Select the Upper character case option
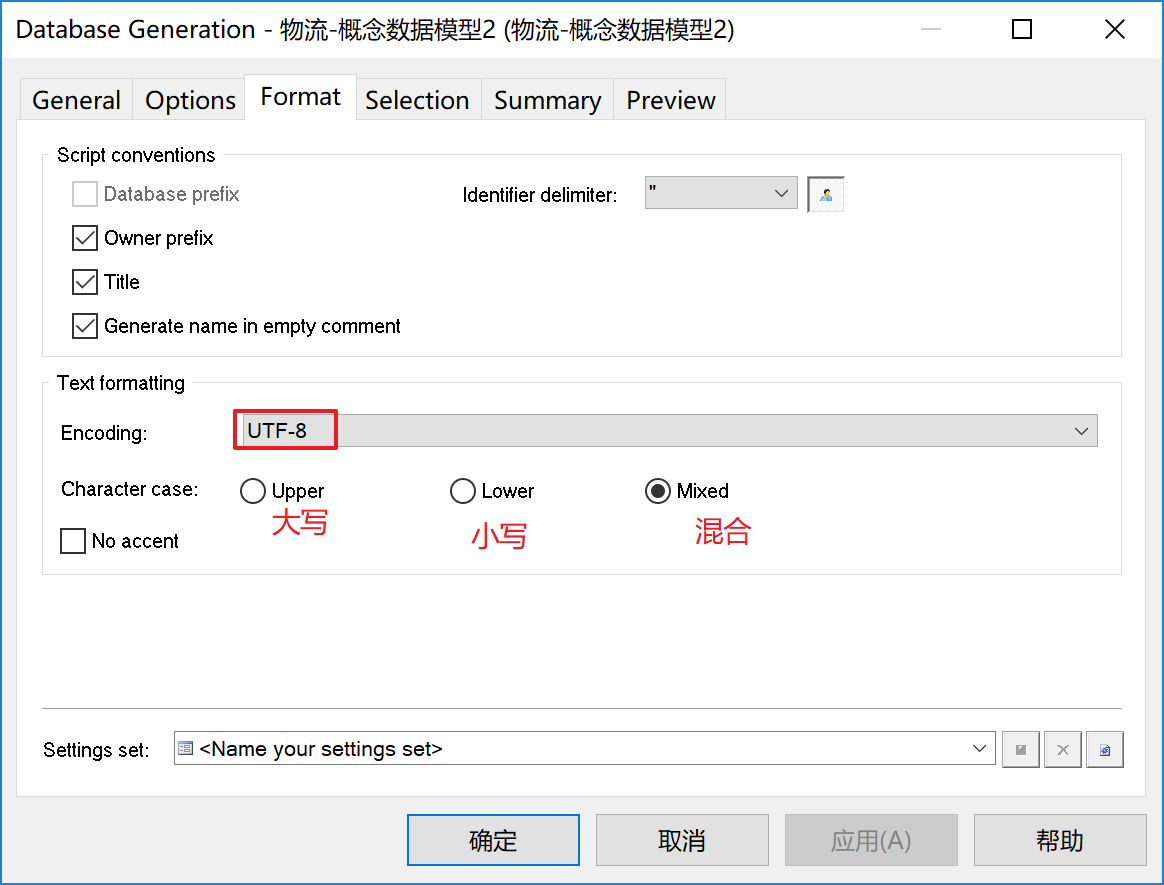1164x885 pixels. [253, 491]
